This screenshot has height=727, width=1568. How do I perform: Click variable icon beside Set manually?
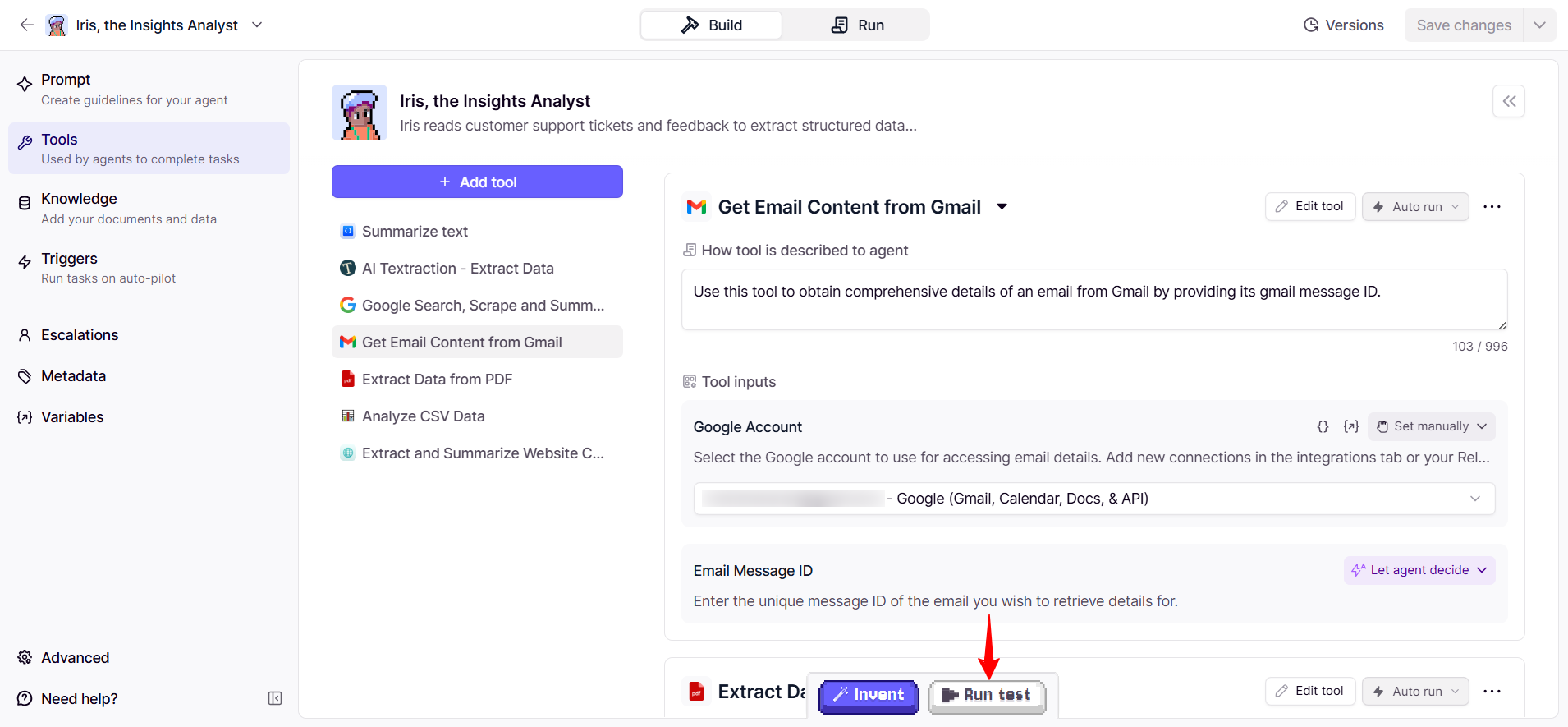pyautogui.click(x=1350, y=426)
